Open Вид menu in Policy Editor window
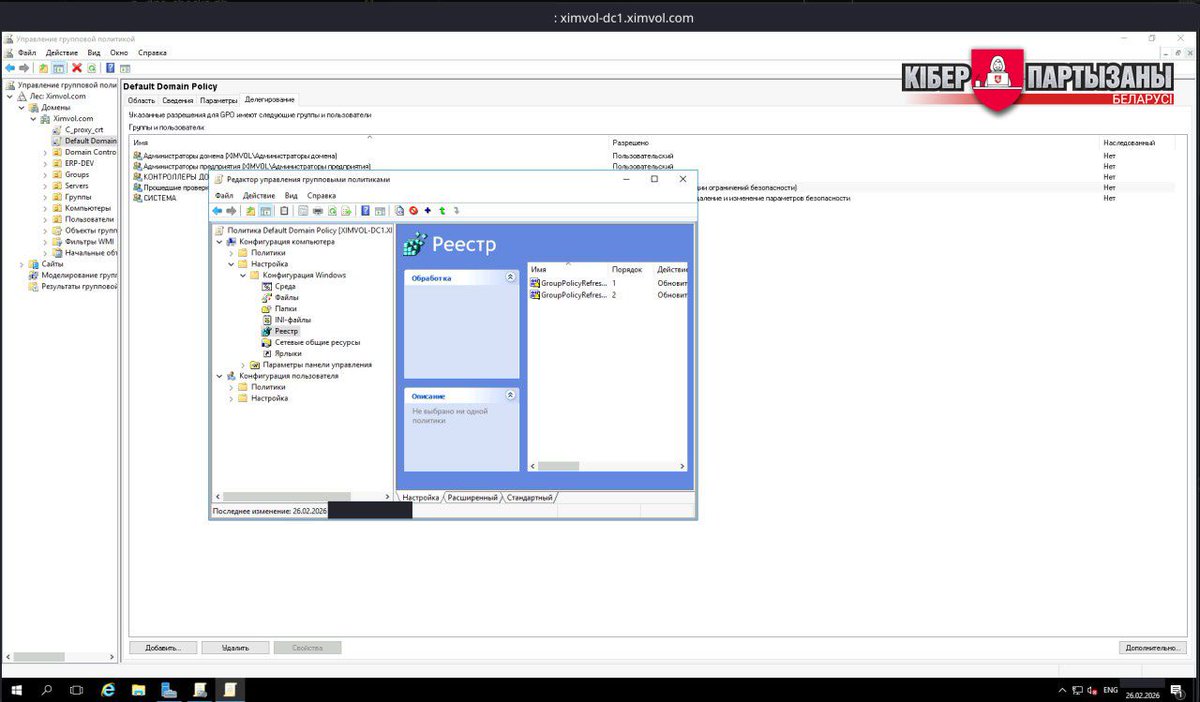Viewport: 1200px width, 702px height. click(x=291, y=196)
